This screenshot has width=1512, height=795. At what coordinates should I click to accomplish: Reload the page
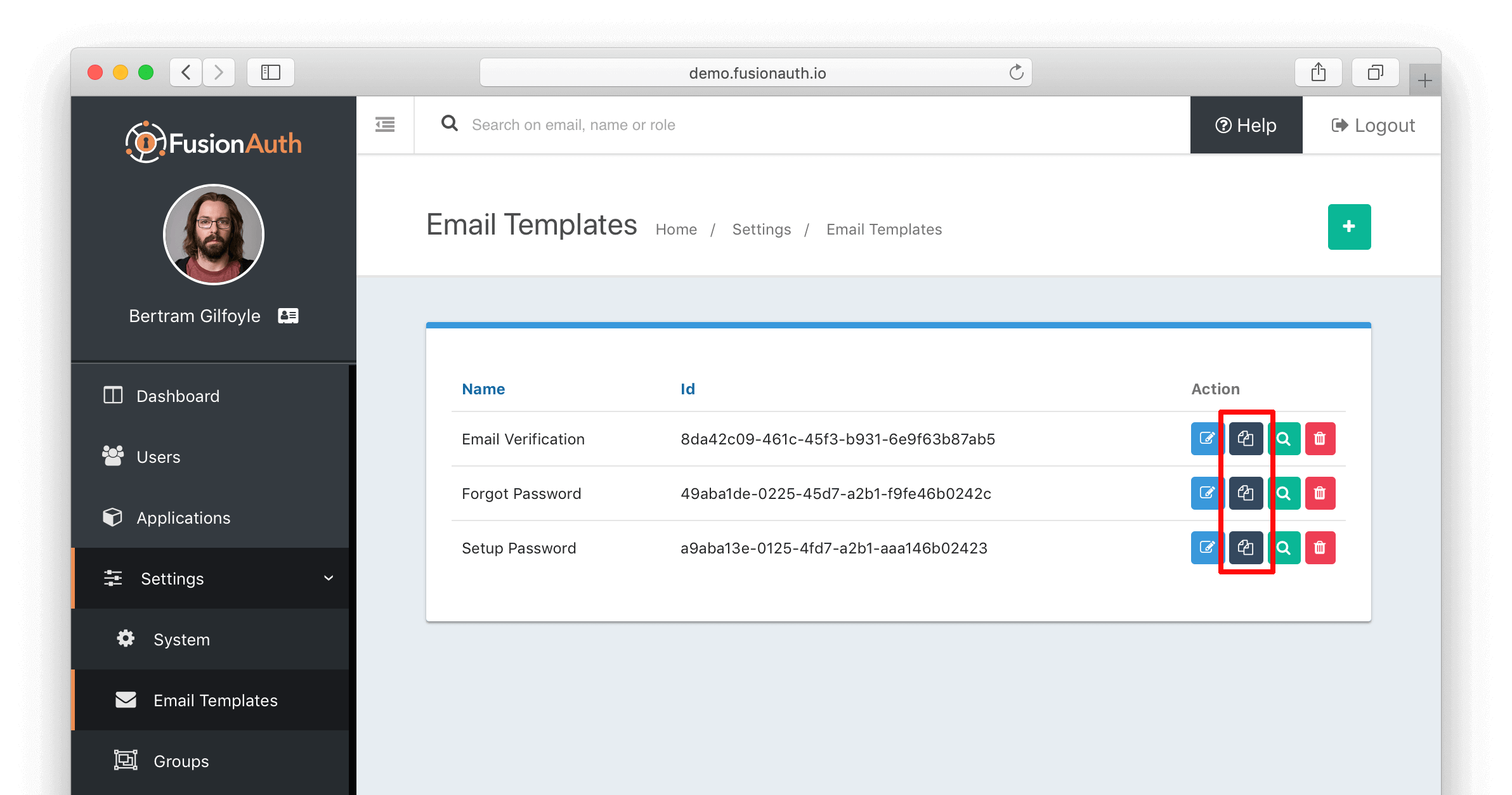click(x=1016, y=72)
